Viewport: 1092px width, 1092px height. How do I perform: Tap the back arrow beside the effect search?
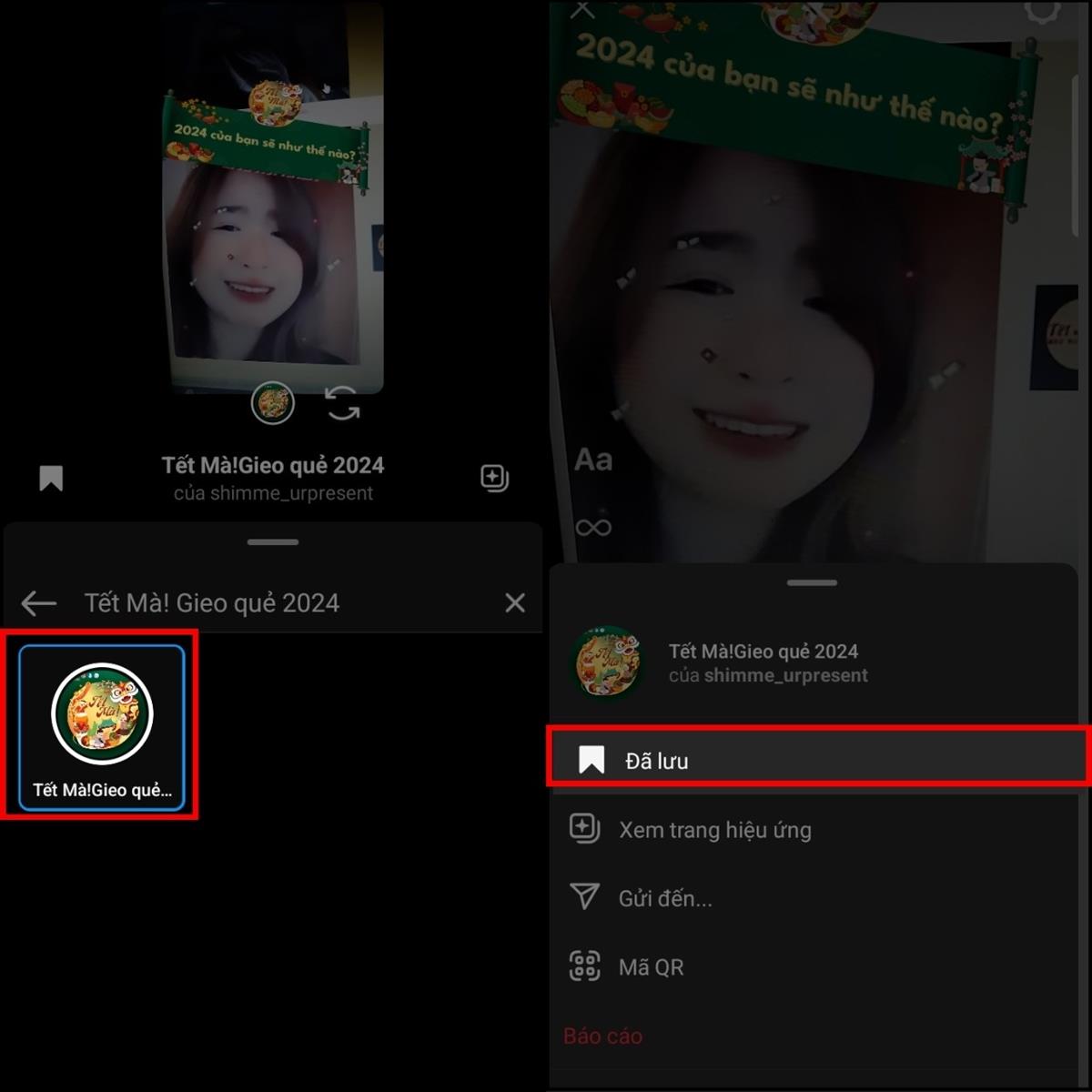pos(38,602)
